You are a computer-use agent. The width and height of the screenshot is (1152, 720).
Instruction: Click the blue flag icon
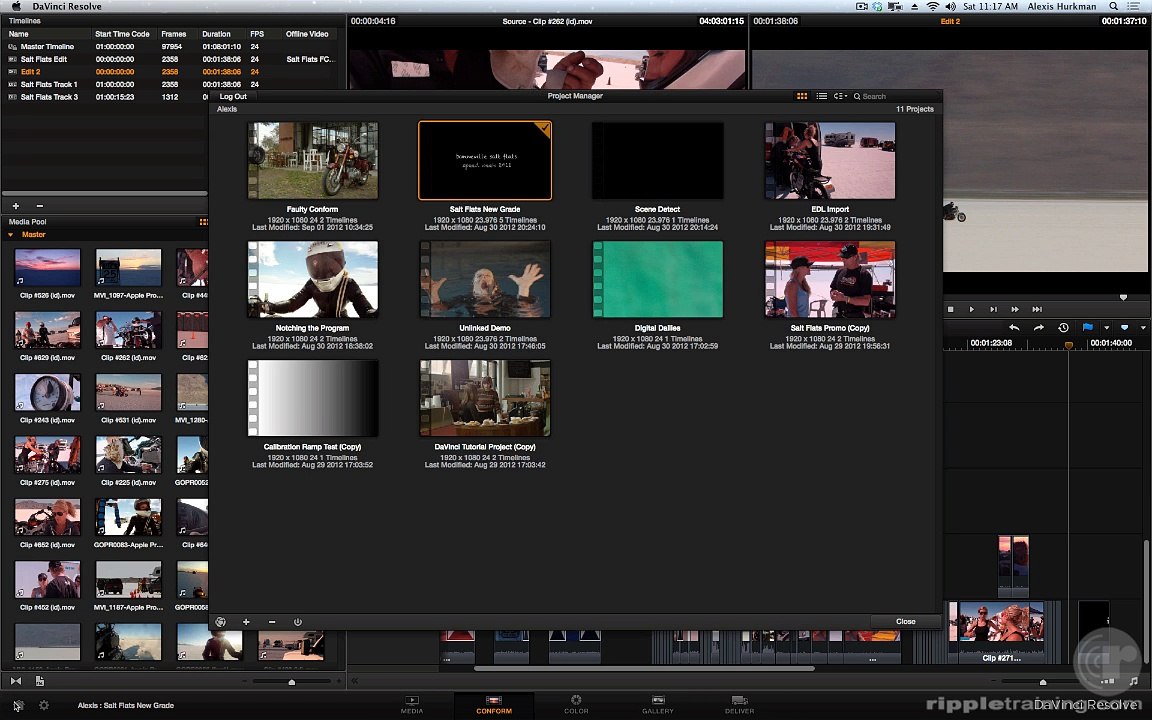(x=1088, y=328)
